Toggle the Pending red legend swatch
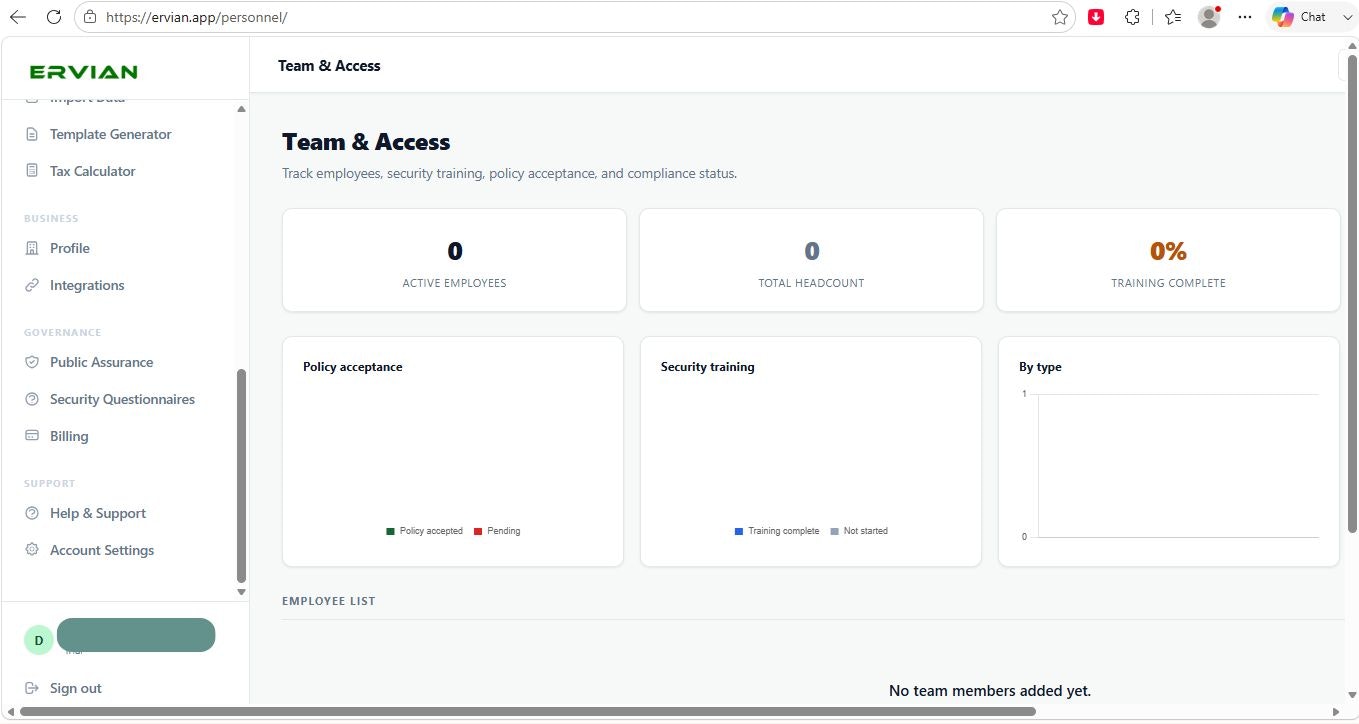1359x724 pixels. tap(478, 531)
